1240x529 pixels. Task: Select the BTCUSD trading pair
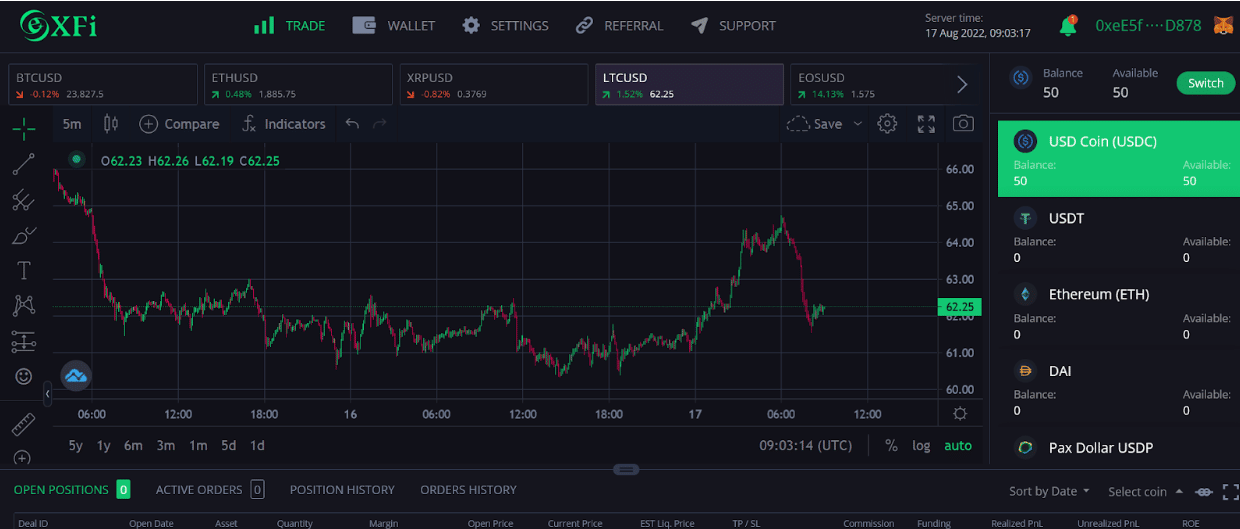(x=103, y=85)
